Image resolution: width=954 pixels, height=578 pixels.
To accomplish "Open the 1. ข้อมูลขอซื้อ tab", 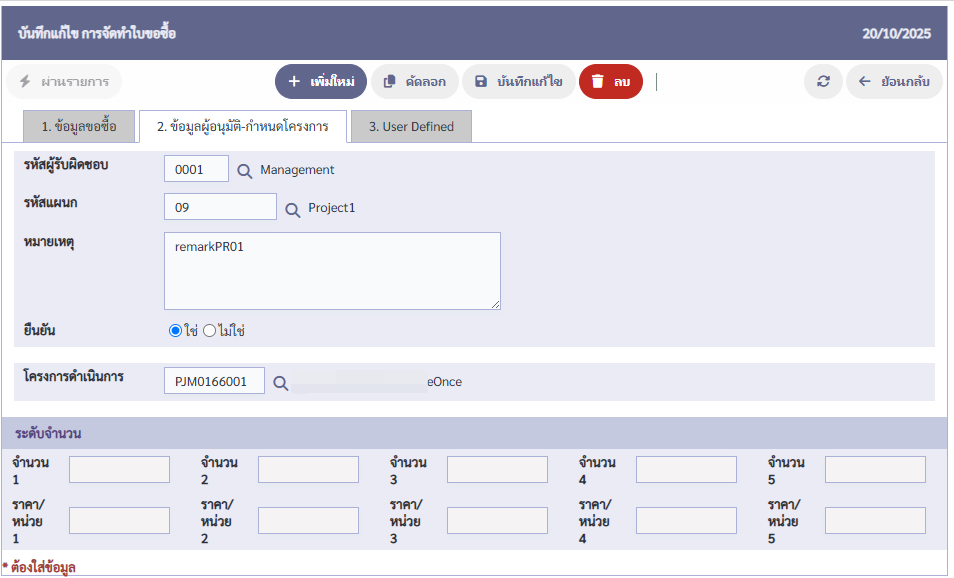I will 79,127.
